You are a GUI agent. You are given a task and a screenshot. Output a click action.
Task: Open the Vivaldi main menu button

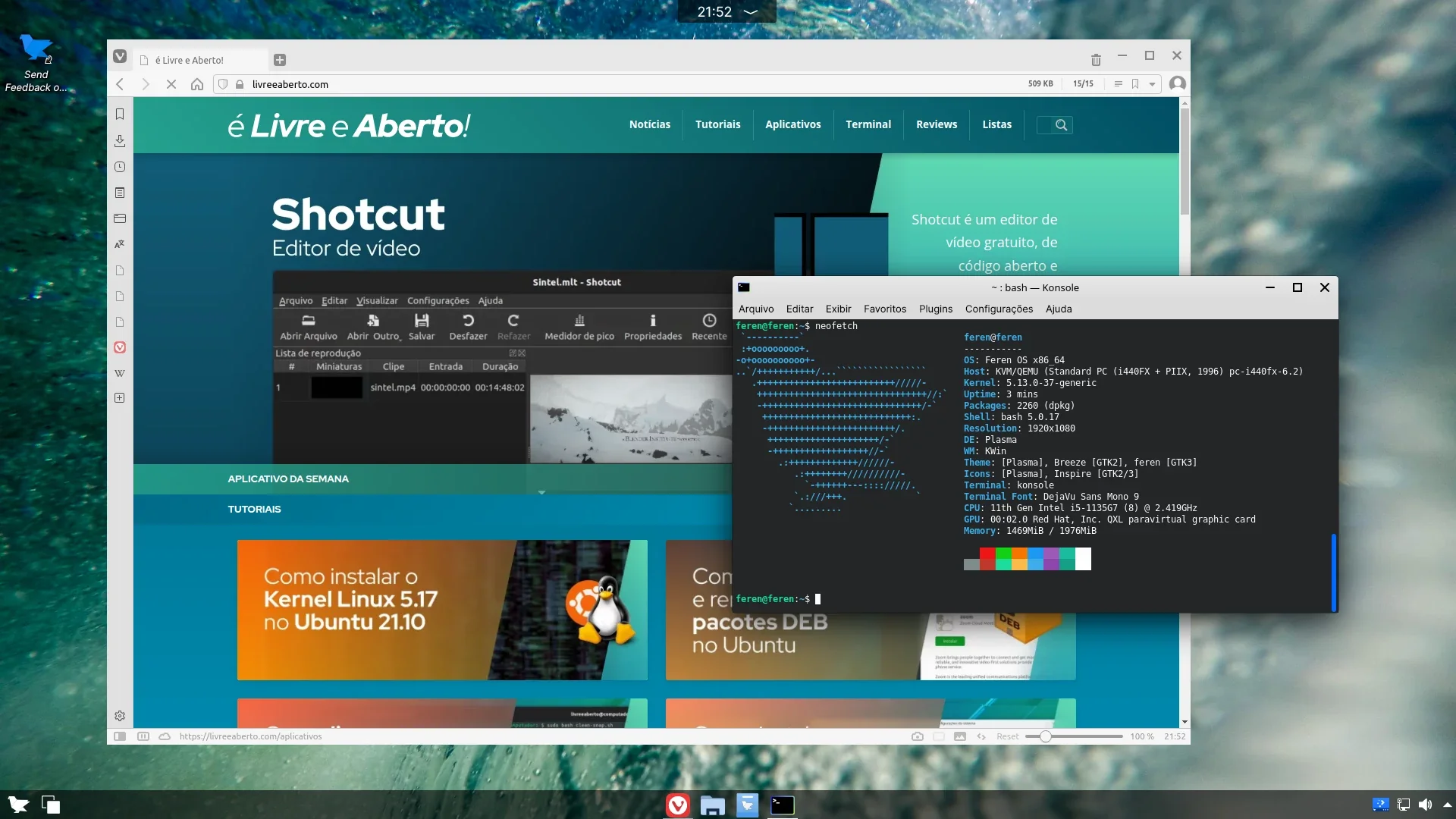click(x=120, y=57)
